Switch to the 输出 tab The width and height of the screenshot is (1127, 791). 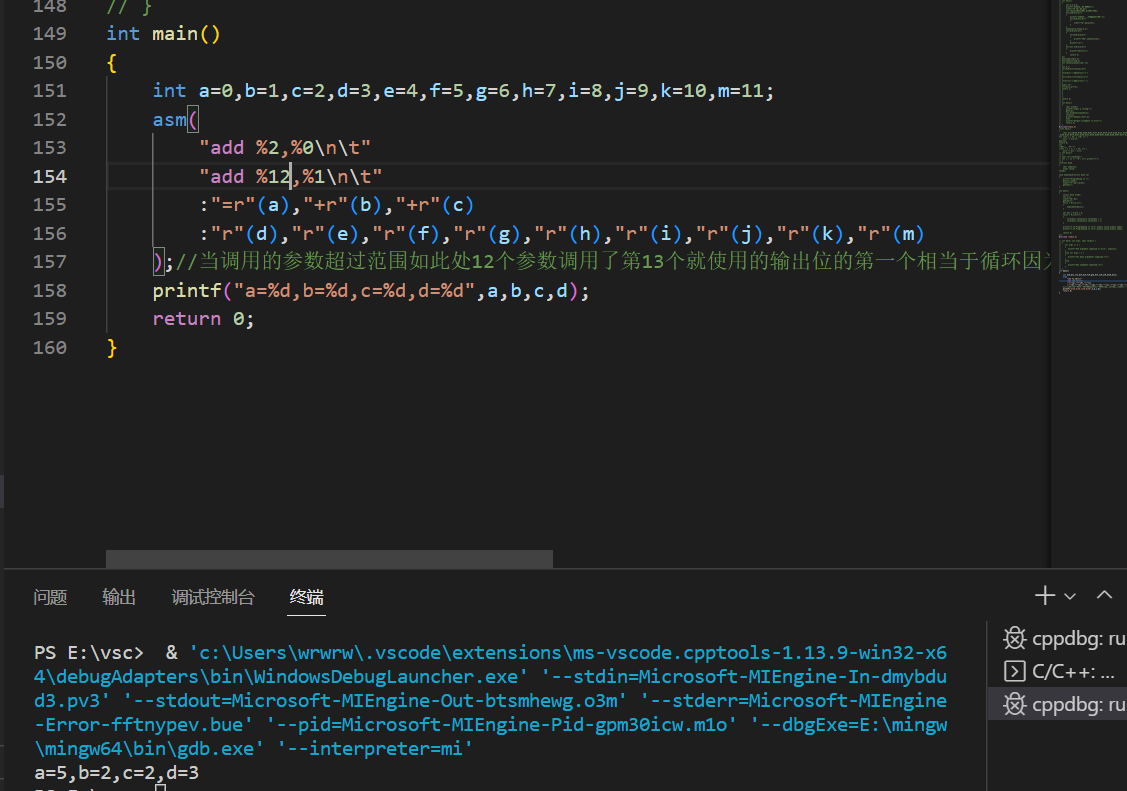click(x=119, y=597)
